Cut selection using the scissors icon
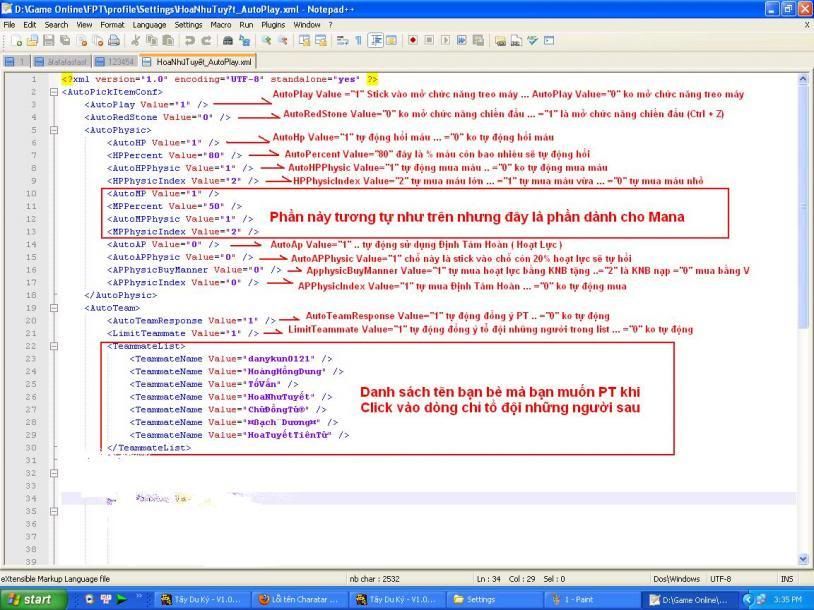 [x=135, y=40]
